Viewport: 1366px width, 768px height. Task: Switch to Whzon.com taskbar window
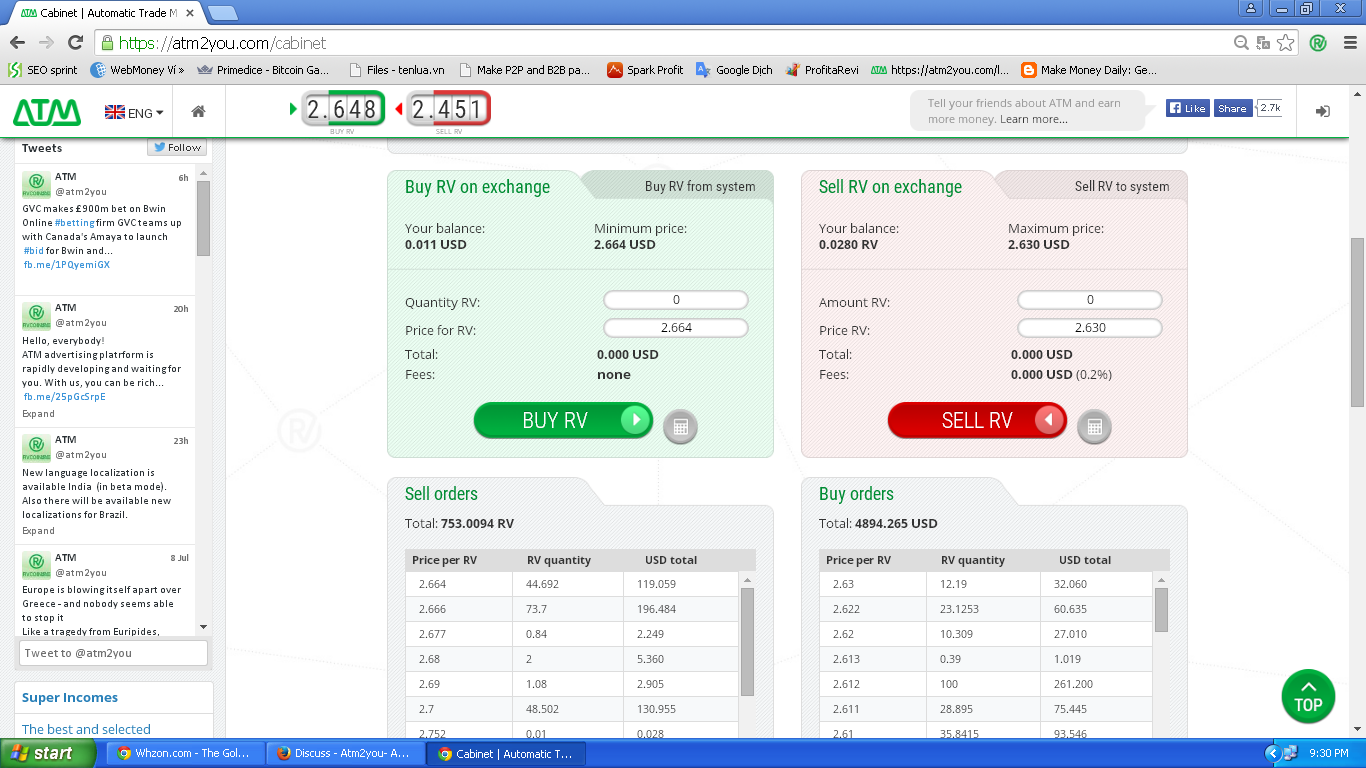pos(185,753)
